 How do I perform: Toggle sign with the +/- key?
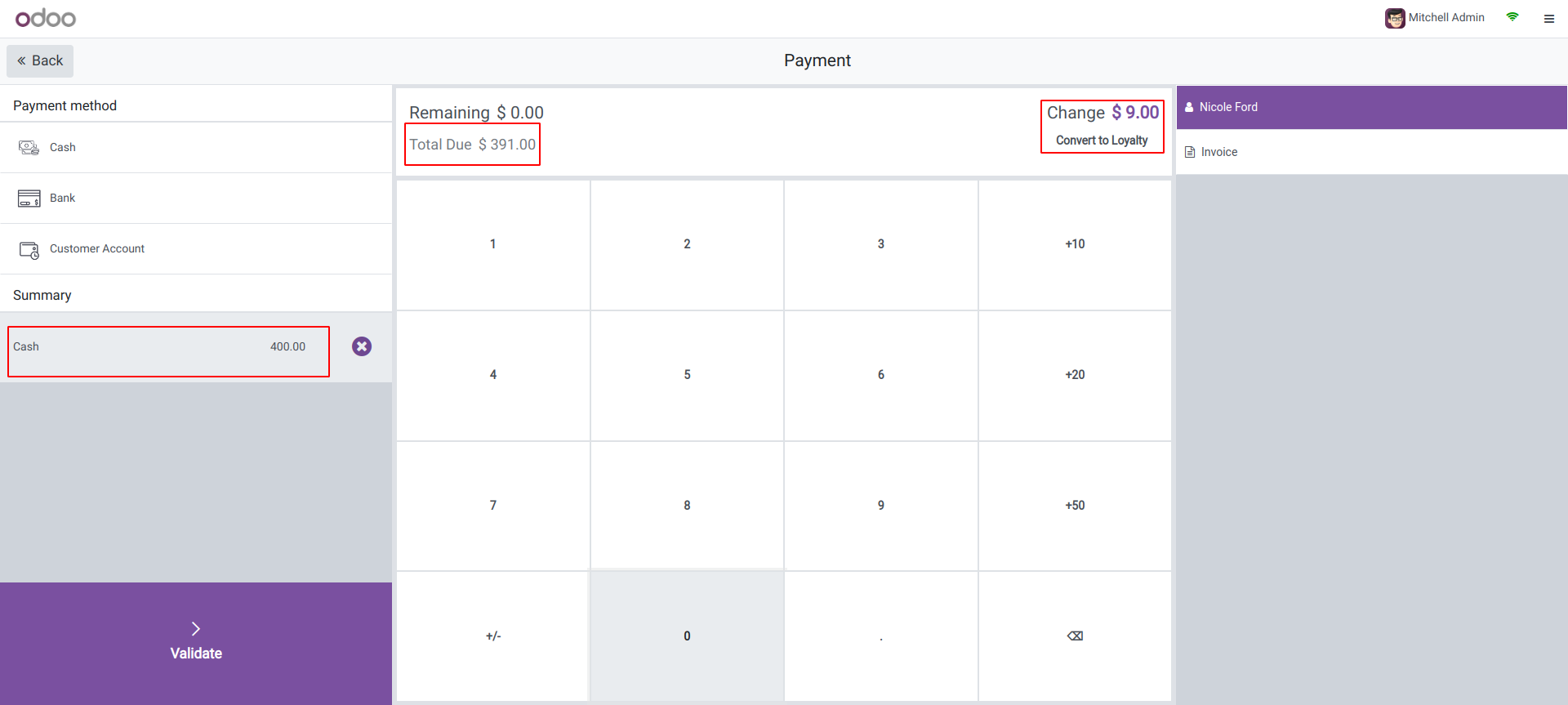(x=492, y=636)
